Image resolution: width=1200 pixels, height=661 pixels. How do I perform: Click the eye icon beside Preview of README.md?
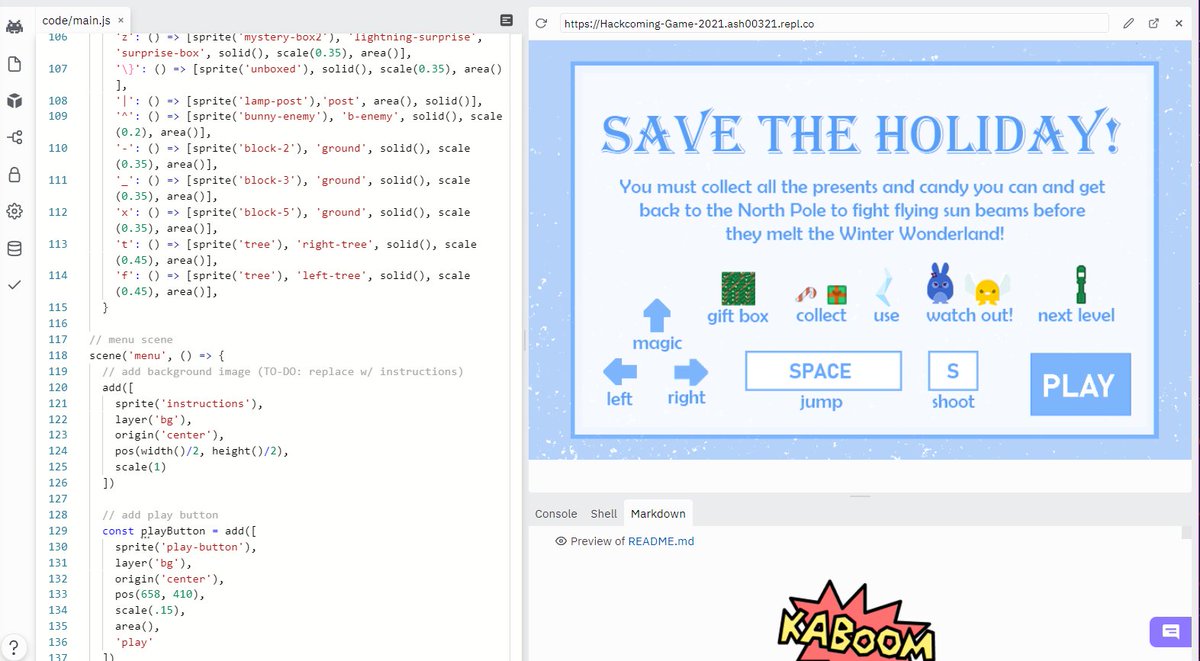click(561, 541)
